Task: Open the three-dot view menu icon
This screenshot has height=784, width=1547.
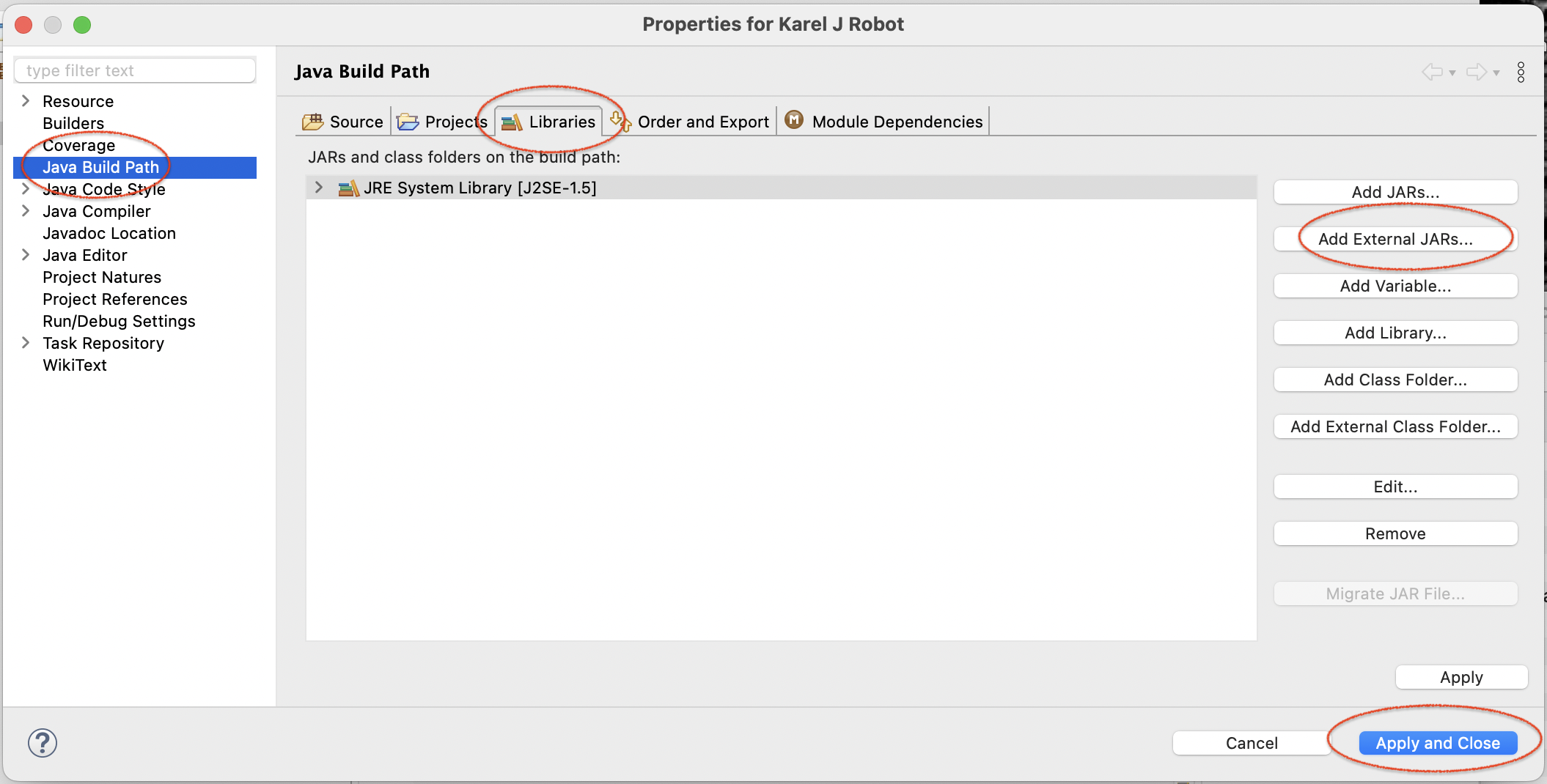Action: coord(1521,72)
